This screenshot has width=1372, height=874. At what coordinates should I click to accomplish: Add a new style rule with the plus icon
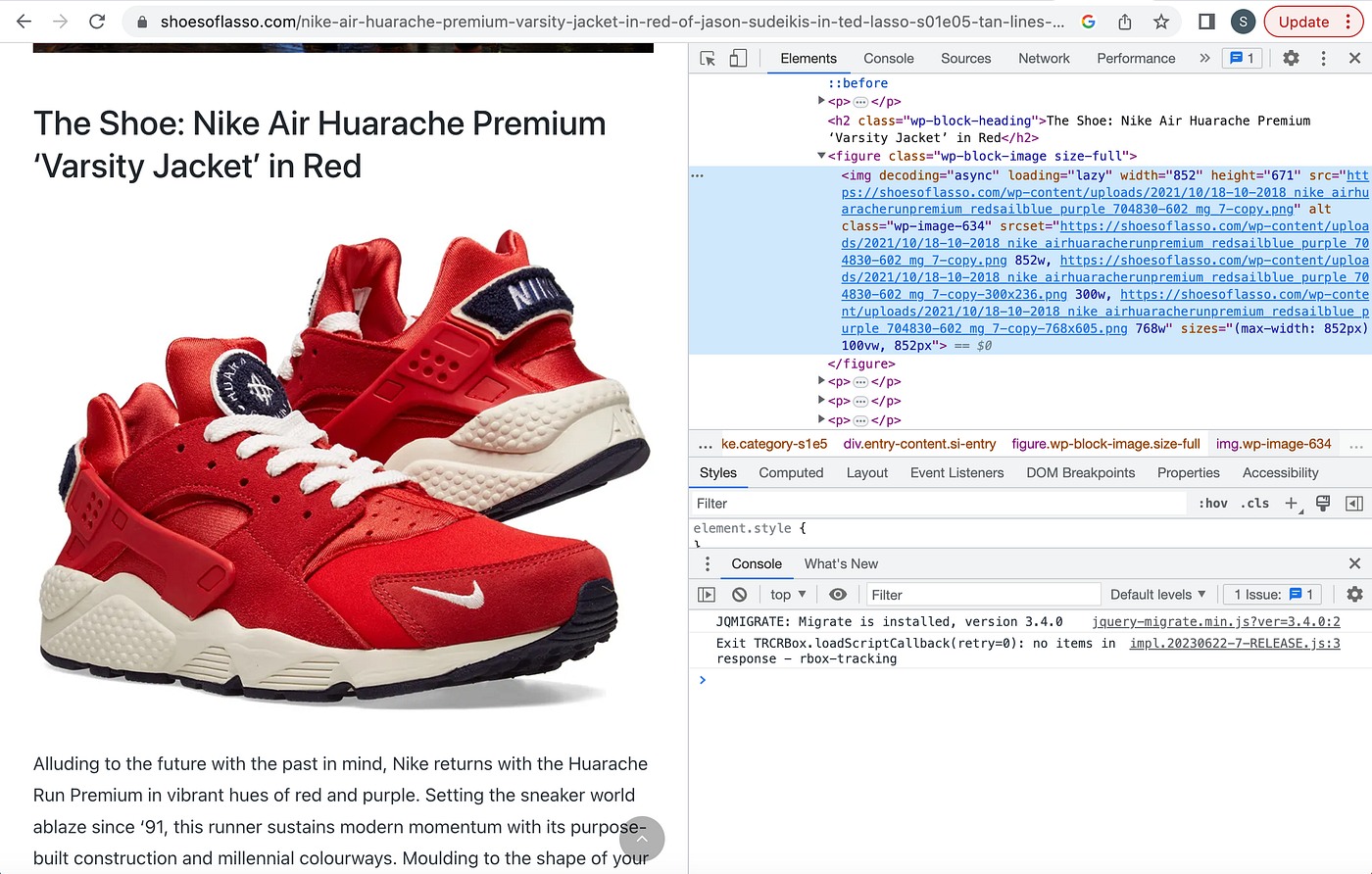(x=1292, y=504)
